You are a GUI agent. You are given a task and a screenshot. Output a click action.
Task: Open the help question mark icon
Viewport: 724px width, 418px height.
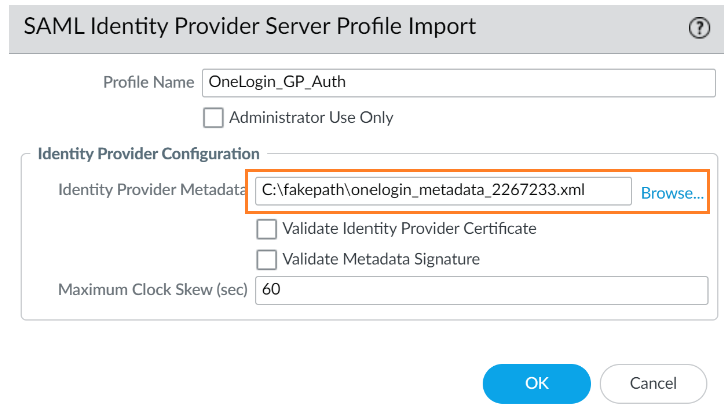[x=699, y=27]
